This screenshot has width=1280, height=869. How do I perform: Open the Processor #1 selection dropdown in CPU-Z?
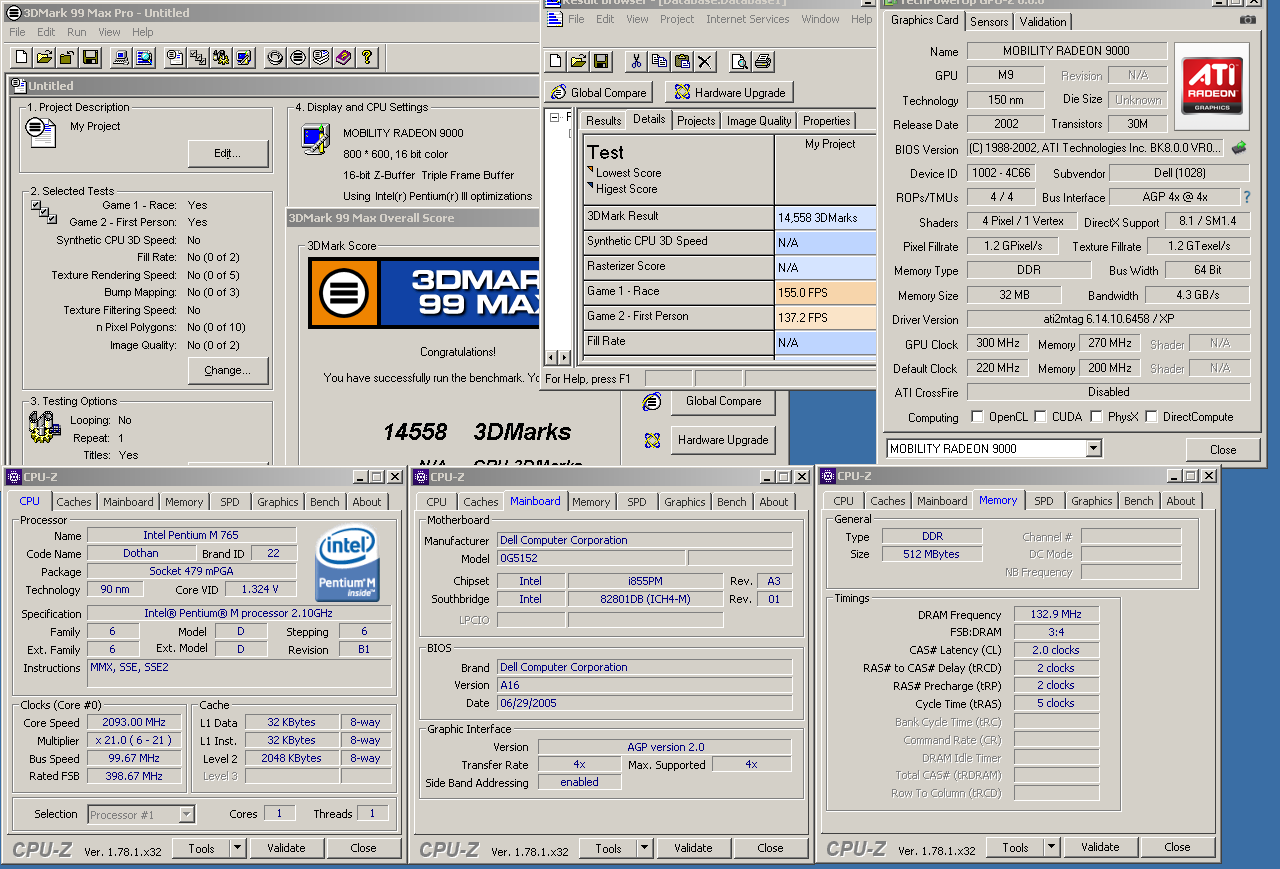[x=186, y=814]
